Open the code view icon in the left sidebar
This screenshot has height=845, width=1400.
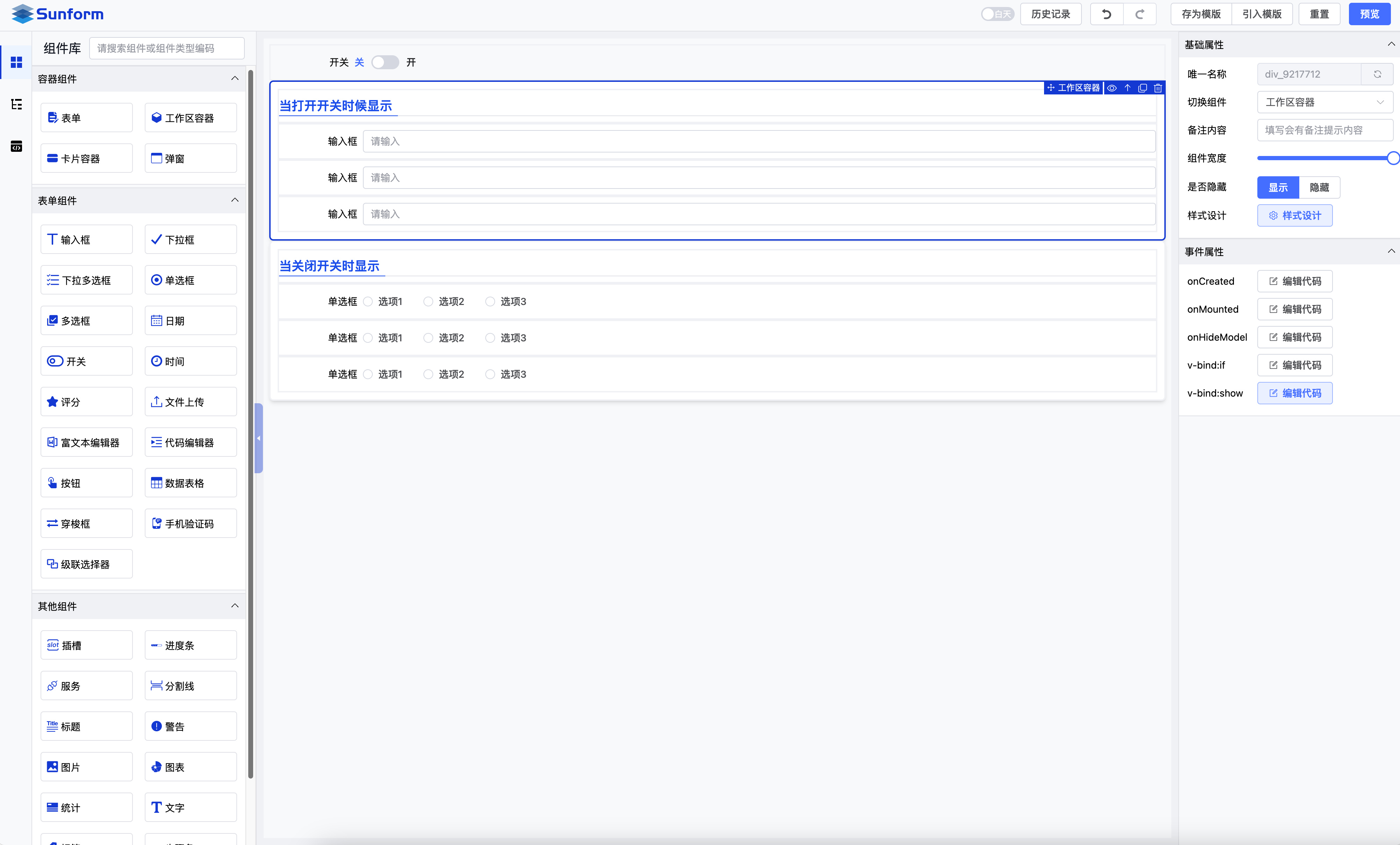click(16, 146)
